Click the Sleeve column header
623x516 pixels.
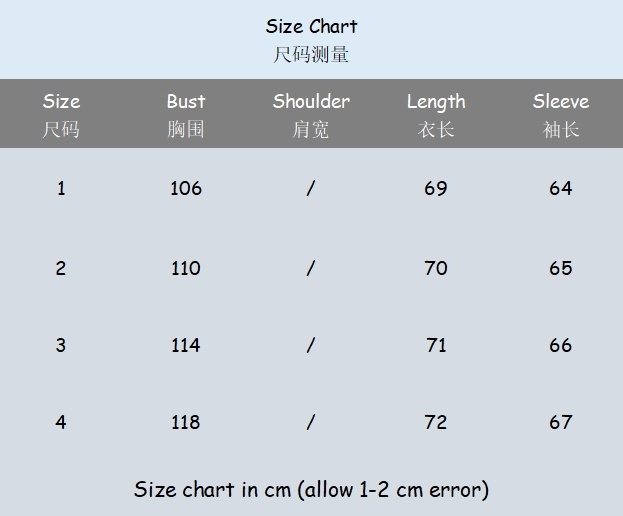pos(560,102)
